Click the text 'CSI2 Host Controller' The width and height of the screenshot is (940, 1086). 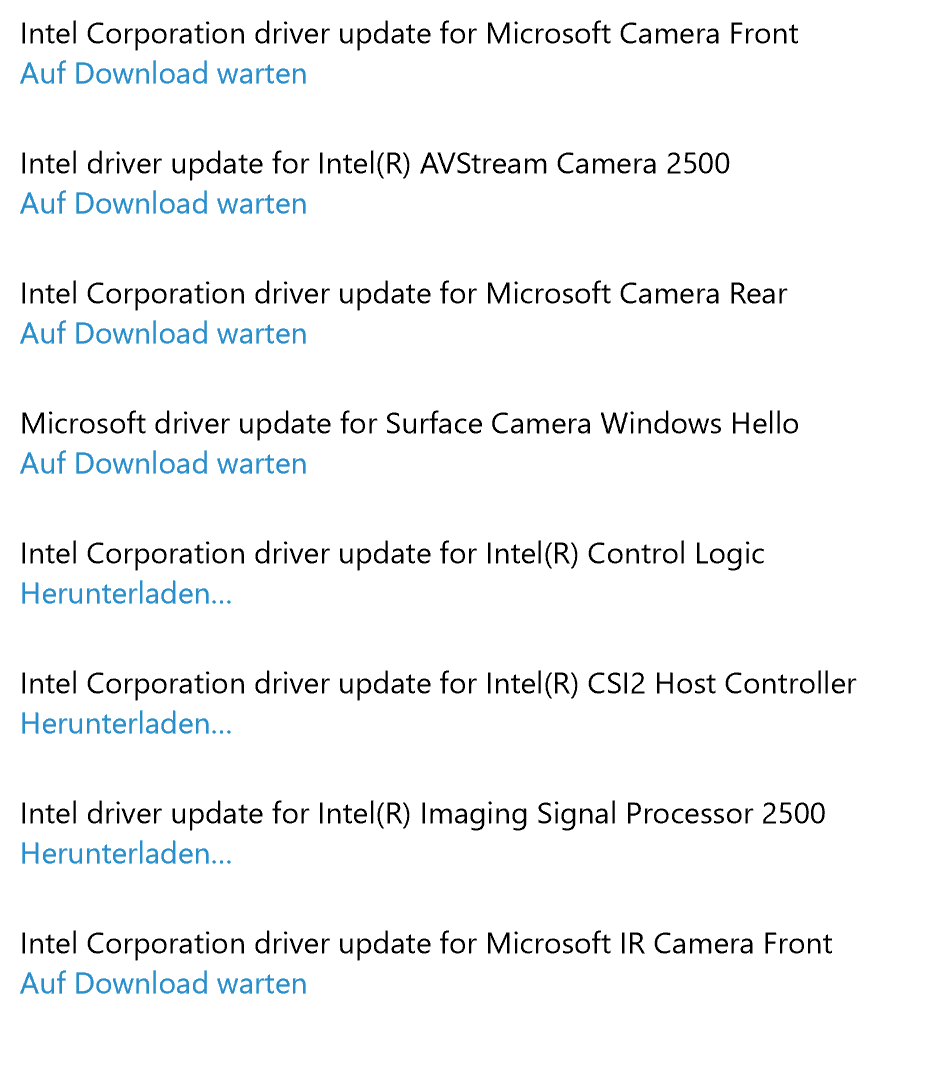(x=722, y=684)
